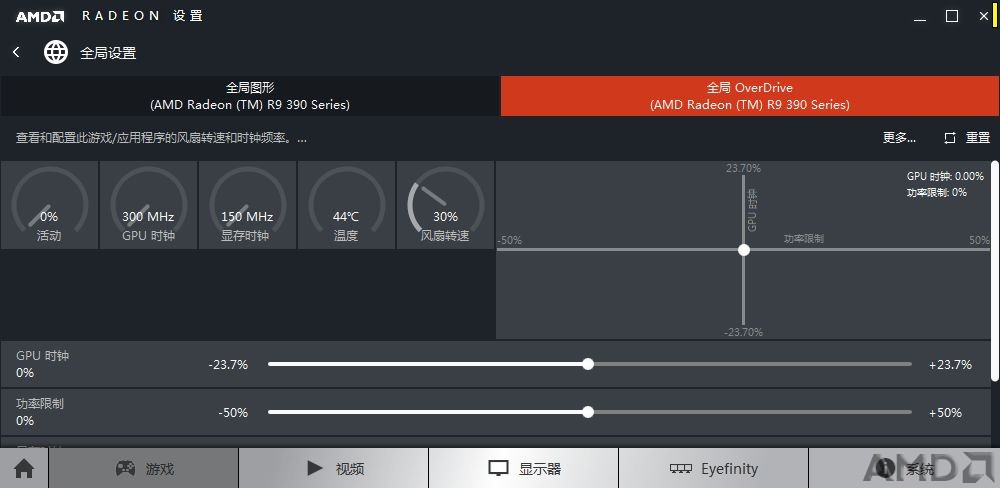Click the 更多... button
The width and height of the screenshot is (1000, 488).
899,138
